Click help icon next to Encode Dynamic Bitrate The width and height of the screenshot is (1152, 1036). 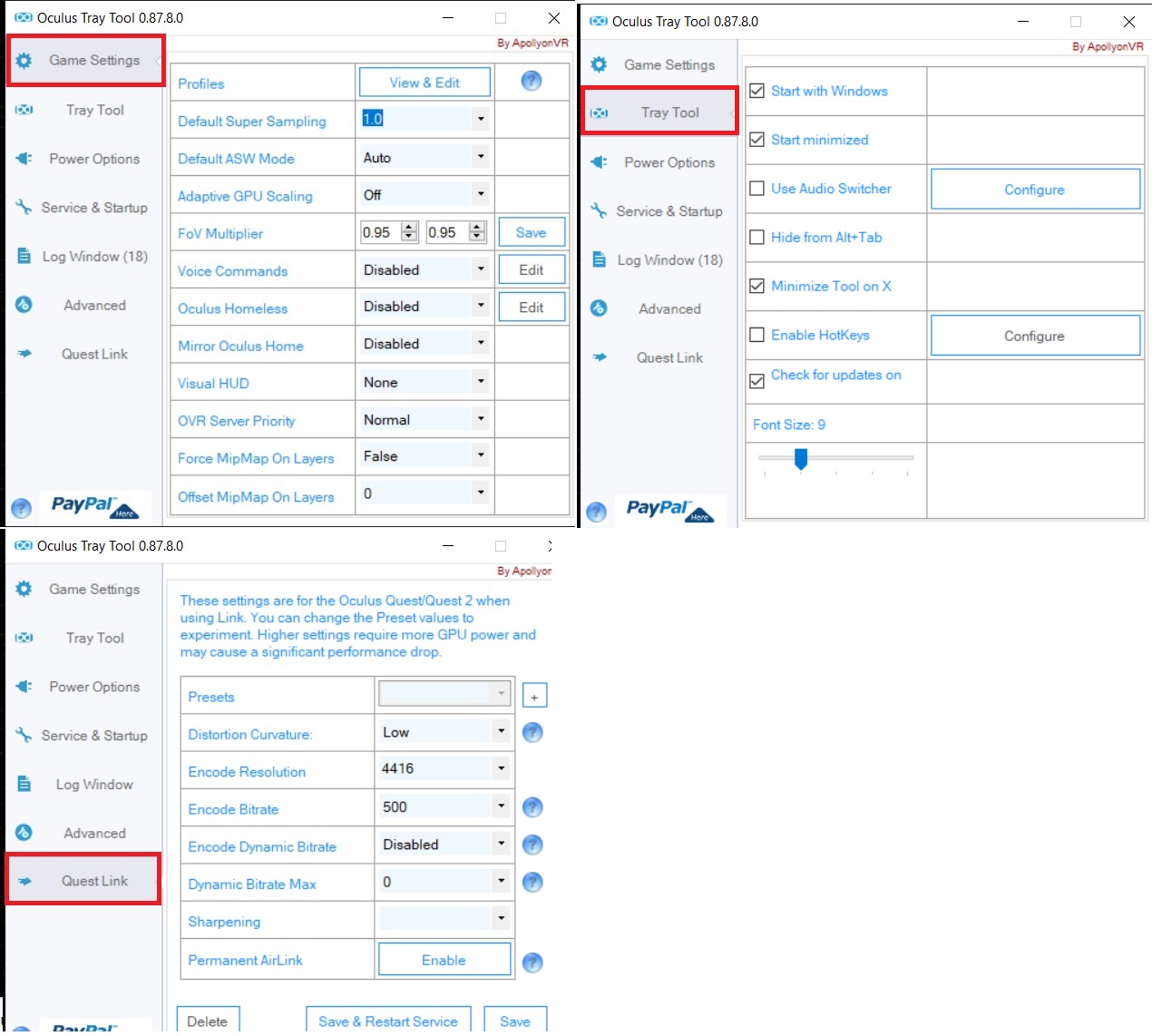533,845
